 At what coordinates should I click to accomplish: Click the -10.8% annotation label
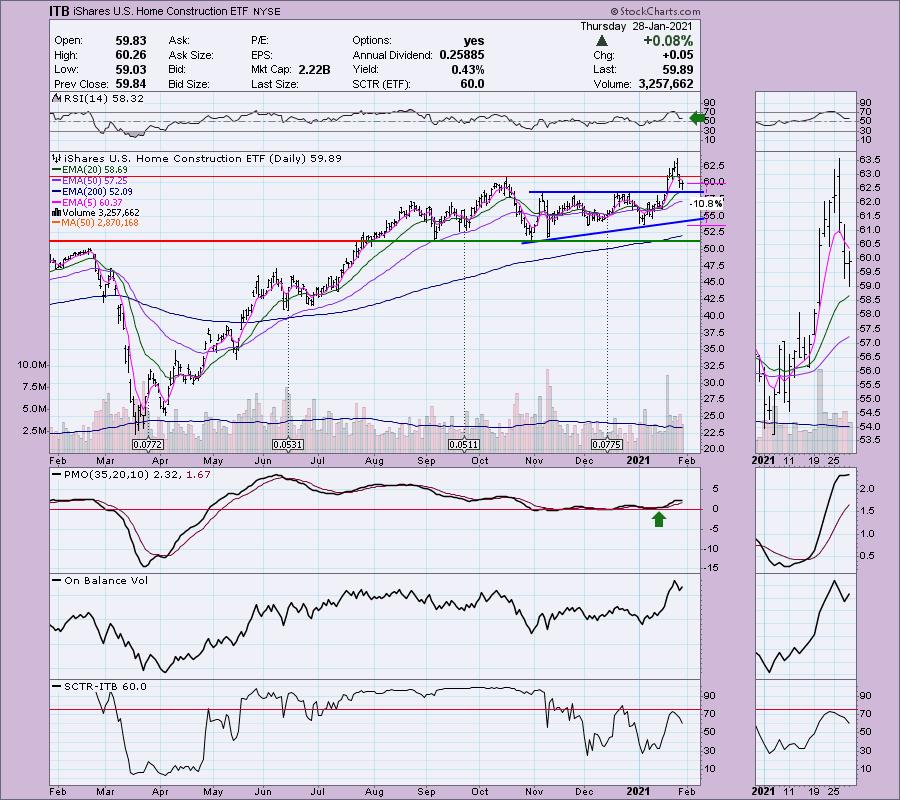click(705, 203)
